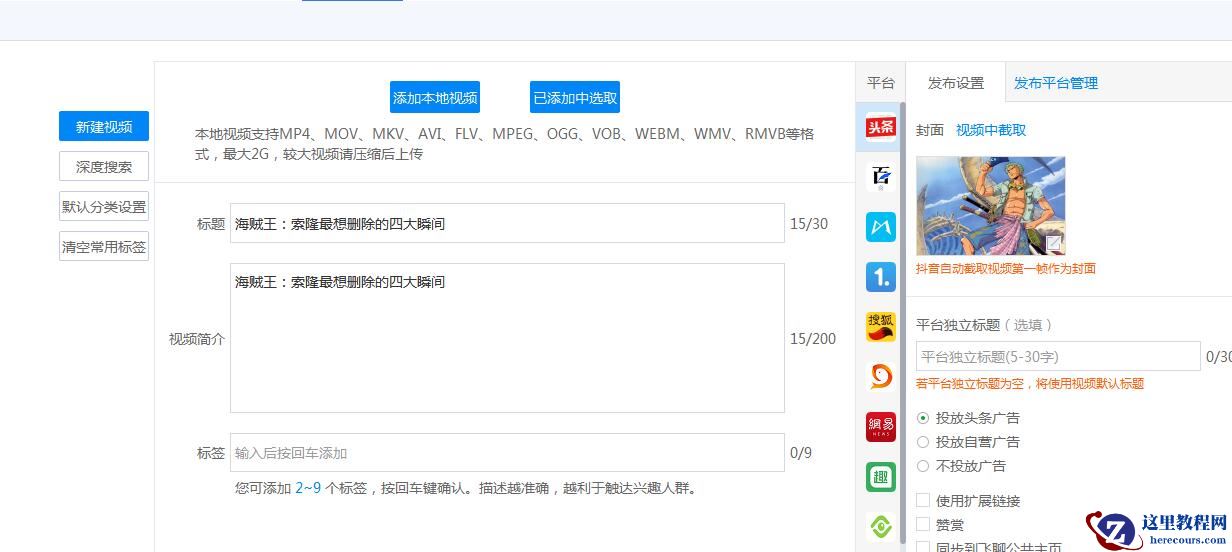Switch to the 发布平台管理 tab
The width and height of the screenshot is (1232, 552).
tap(1055, 83)
